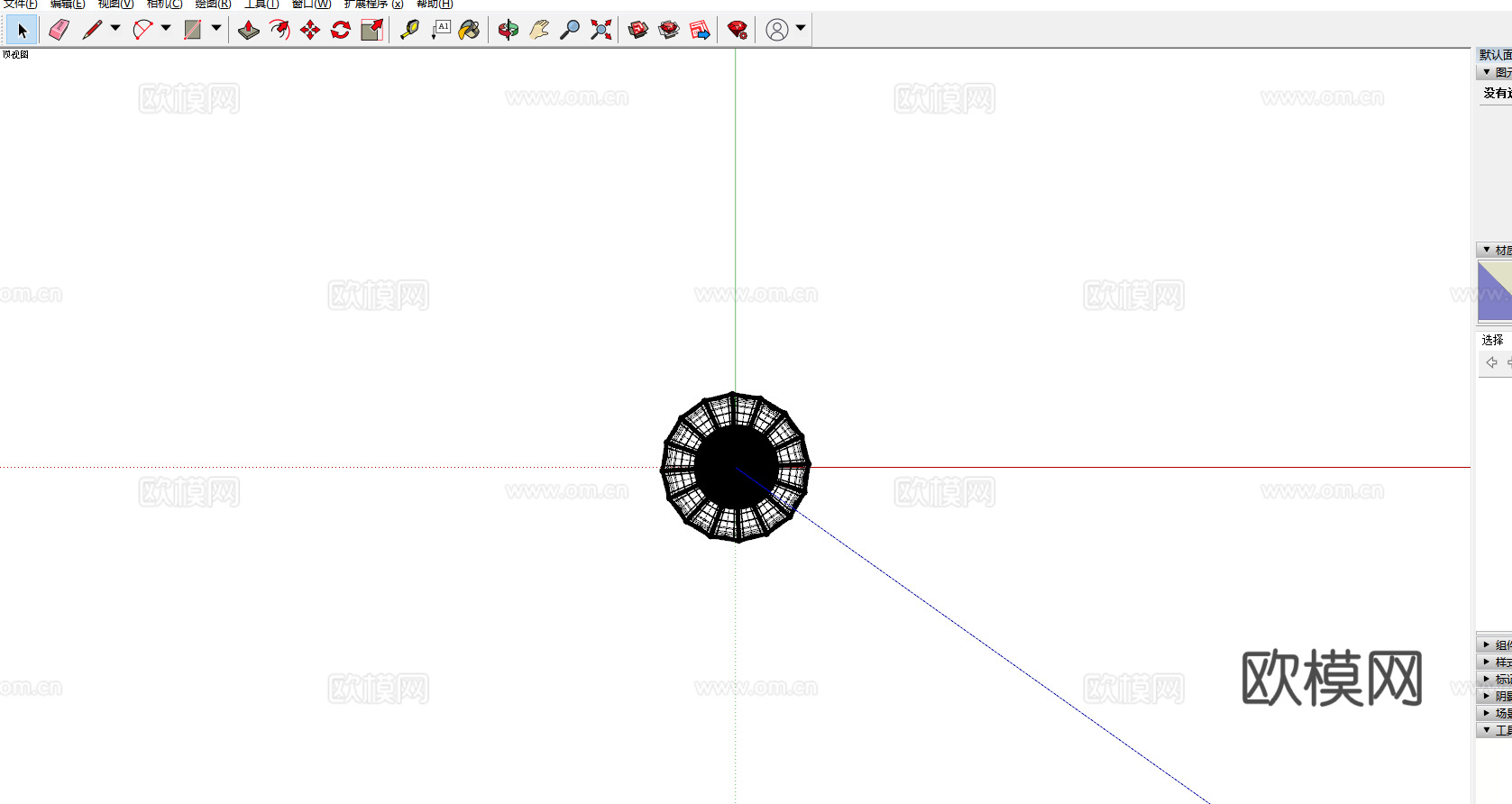Click the back arrow in materials panel
This screenshot has height=804, width=1512.
(1491, 362)
